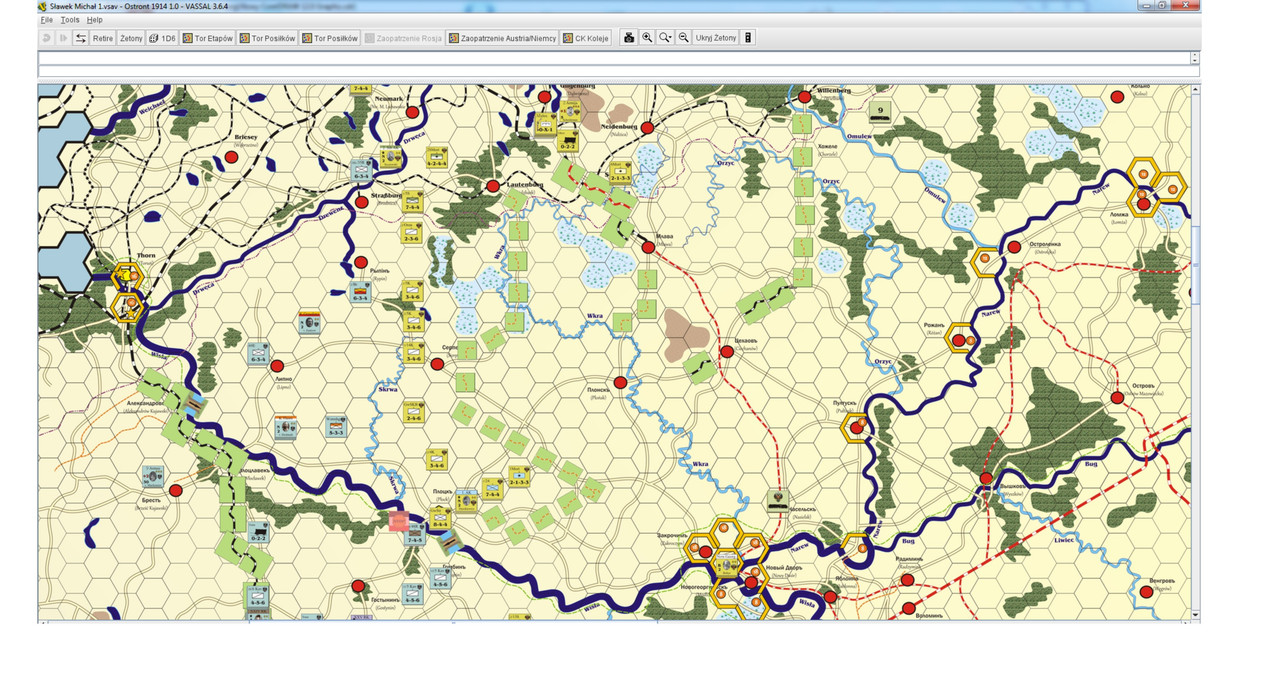Screen dimensions: 1280x693
Task: Click the vertical map scrollbar
Action: pyautogui.click(x=1195, y=350)
